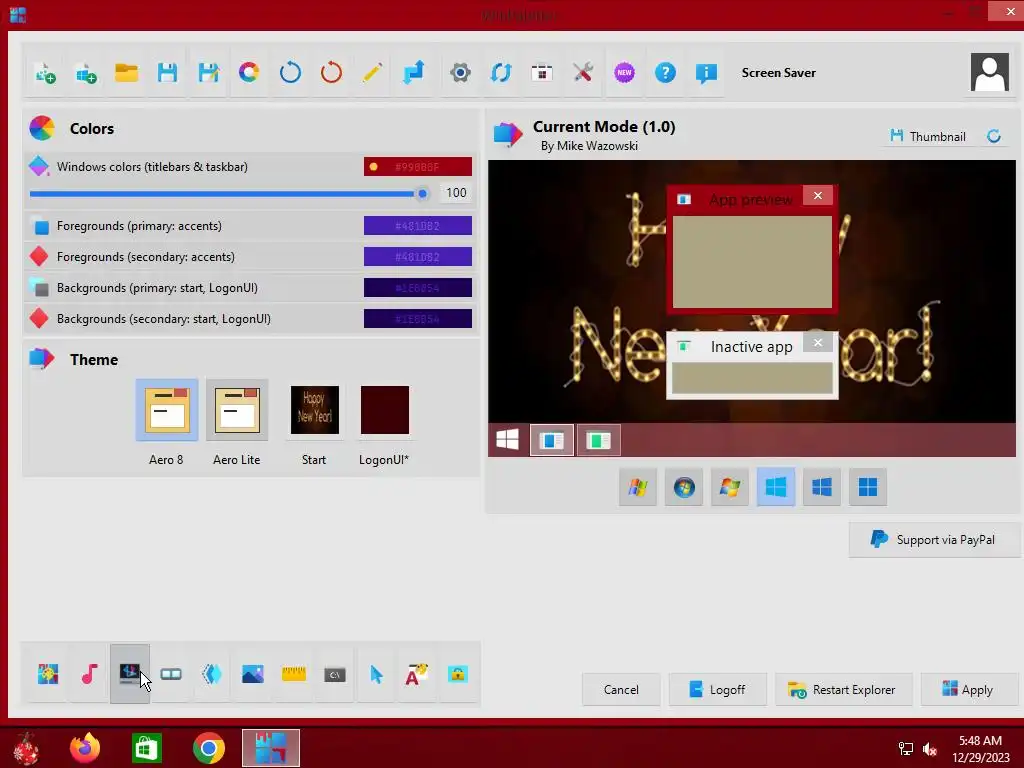
Task: Click the two-pane Alt+Tab style icon
Action: pos(171,674)
